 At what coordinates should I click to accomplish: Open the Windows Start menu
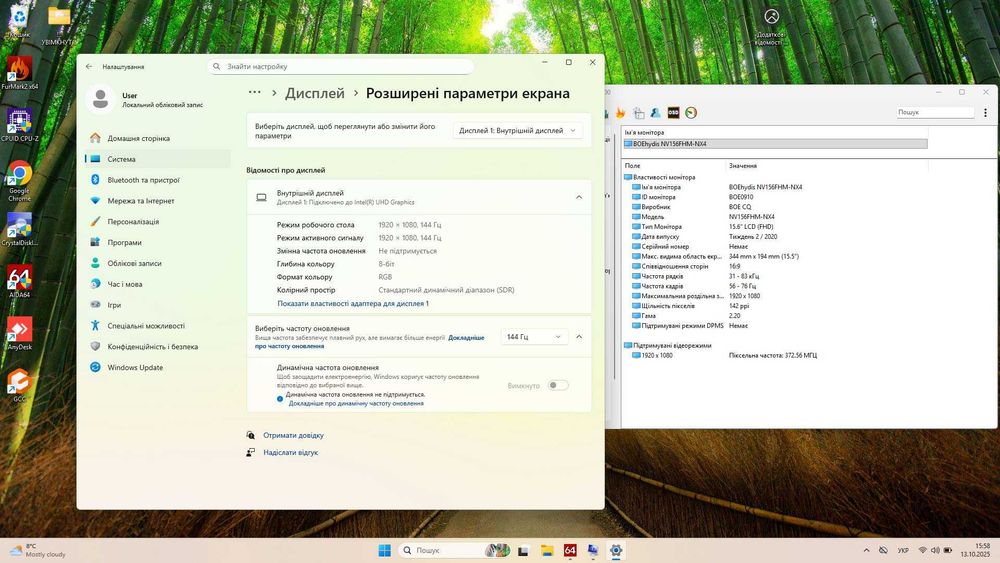coord(385,550)
